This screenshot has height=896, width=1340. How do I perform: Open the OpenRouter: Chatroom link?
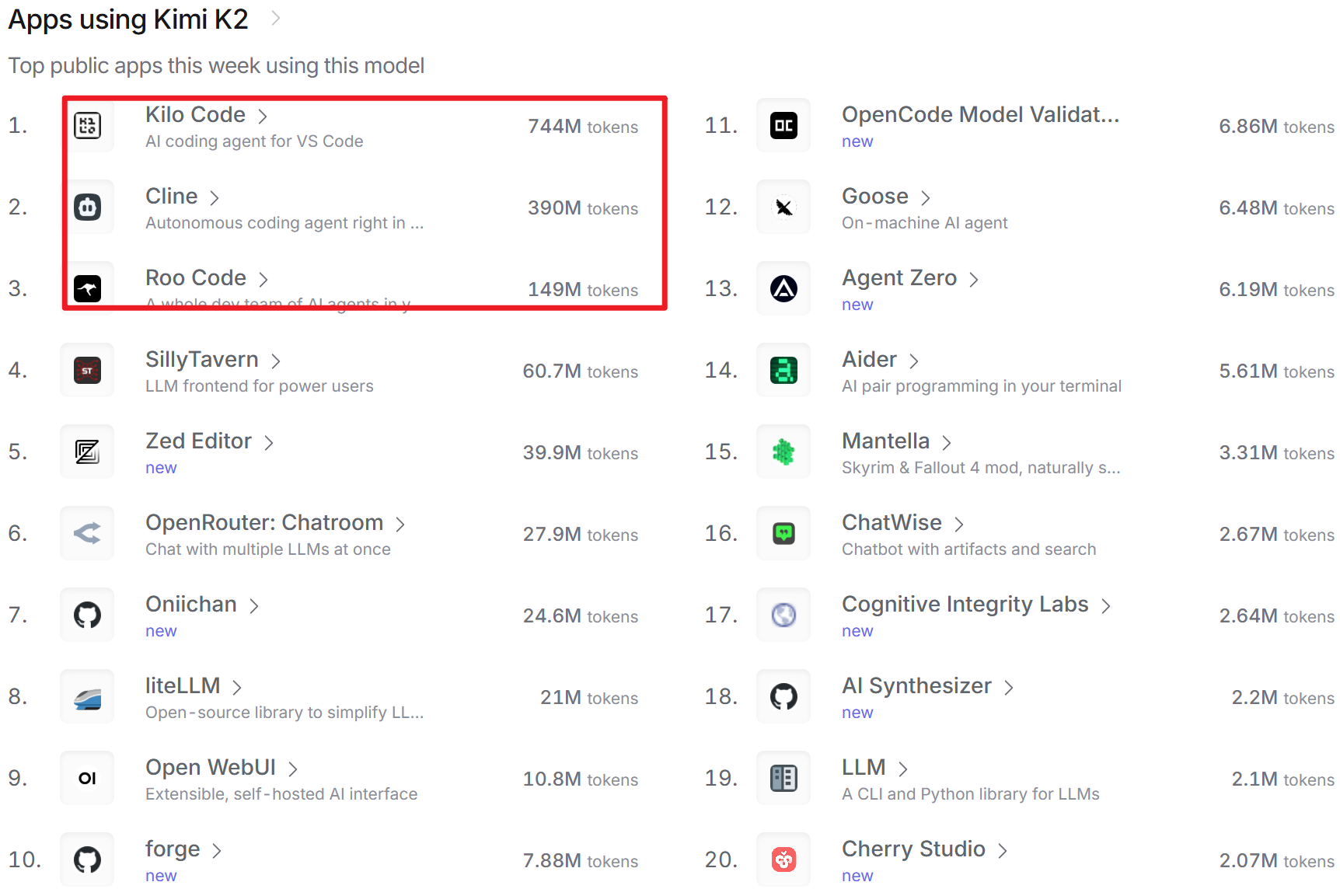pos(264,522)
